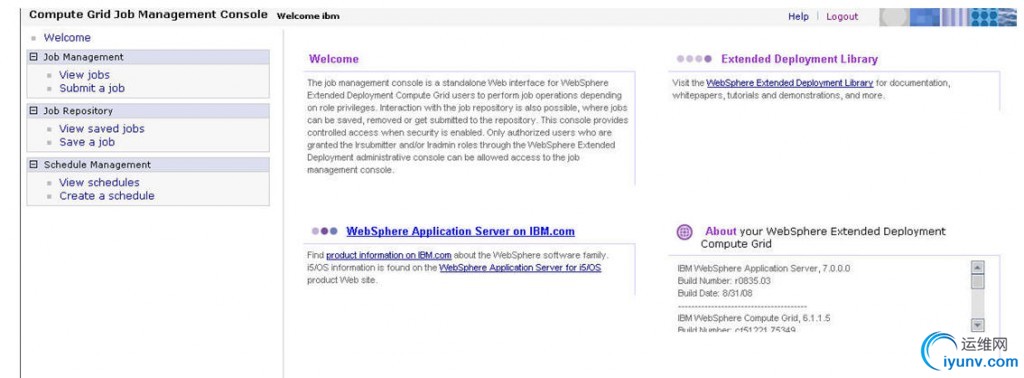The width and height of the screenshot is (1024, 378).
Task: Click the Help link
Action: tap(798, 16)
